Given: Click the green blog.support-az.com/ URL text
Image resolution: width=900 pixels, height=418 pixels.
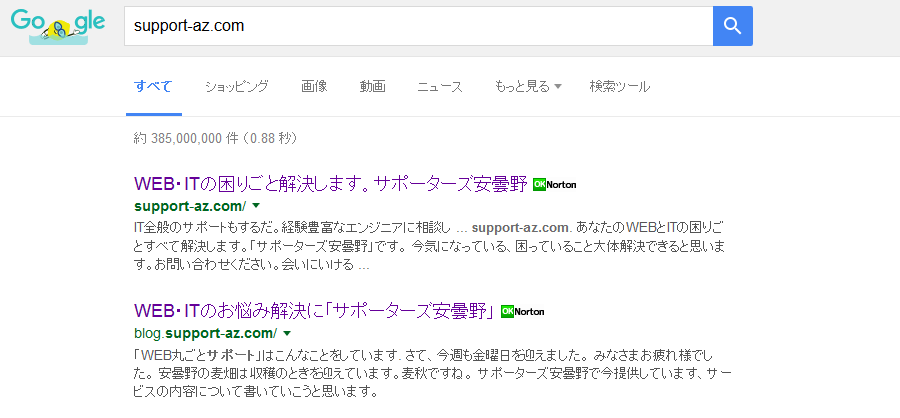Looking at the screenshot, I should (205, 333).
